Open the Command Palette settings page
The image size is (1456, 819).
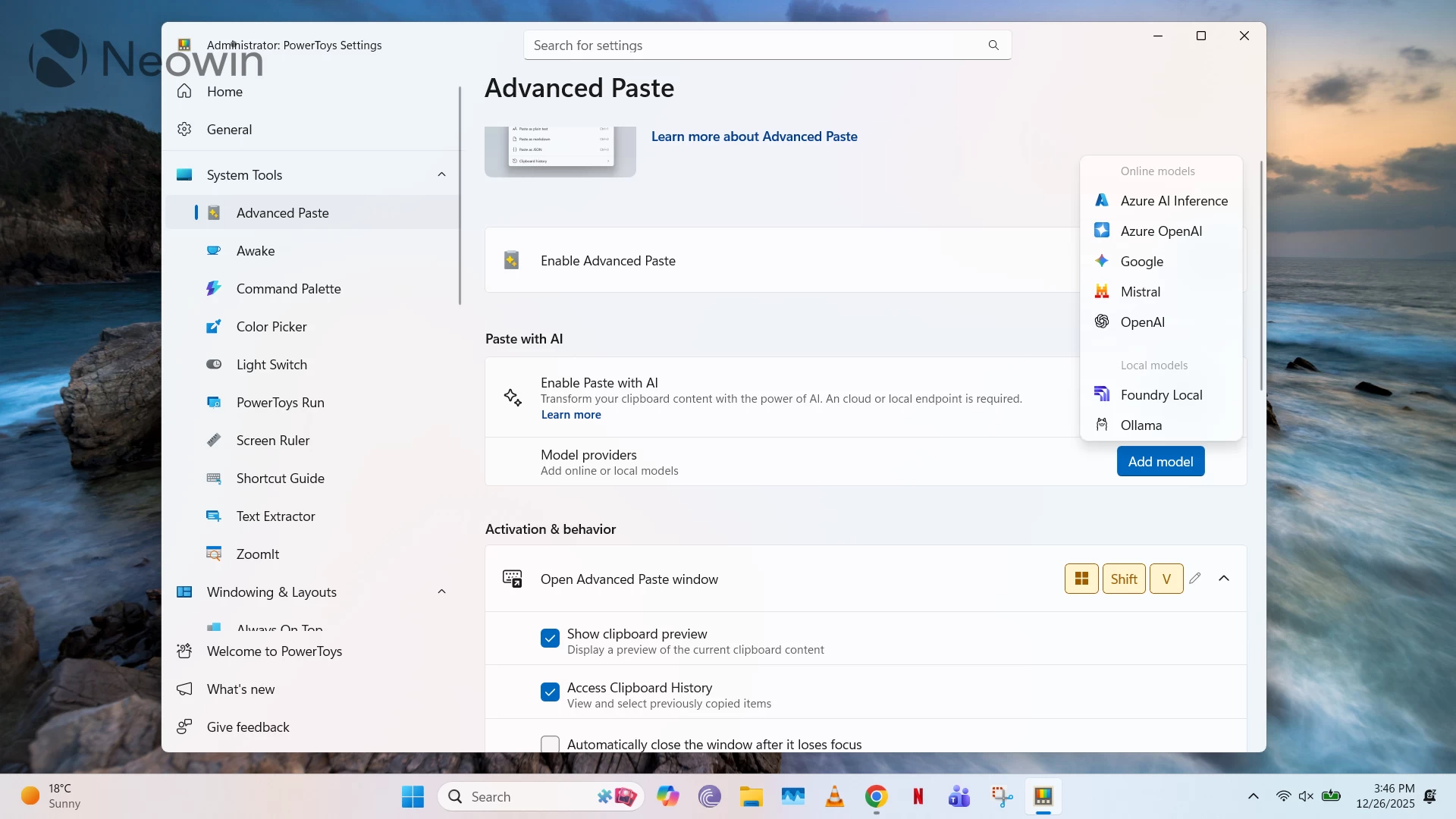click(311, 289)
